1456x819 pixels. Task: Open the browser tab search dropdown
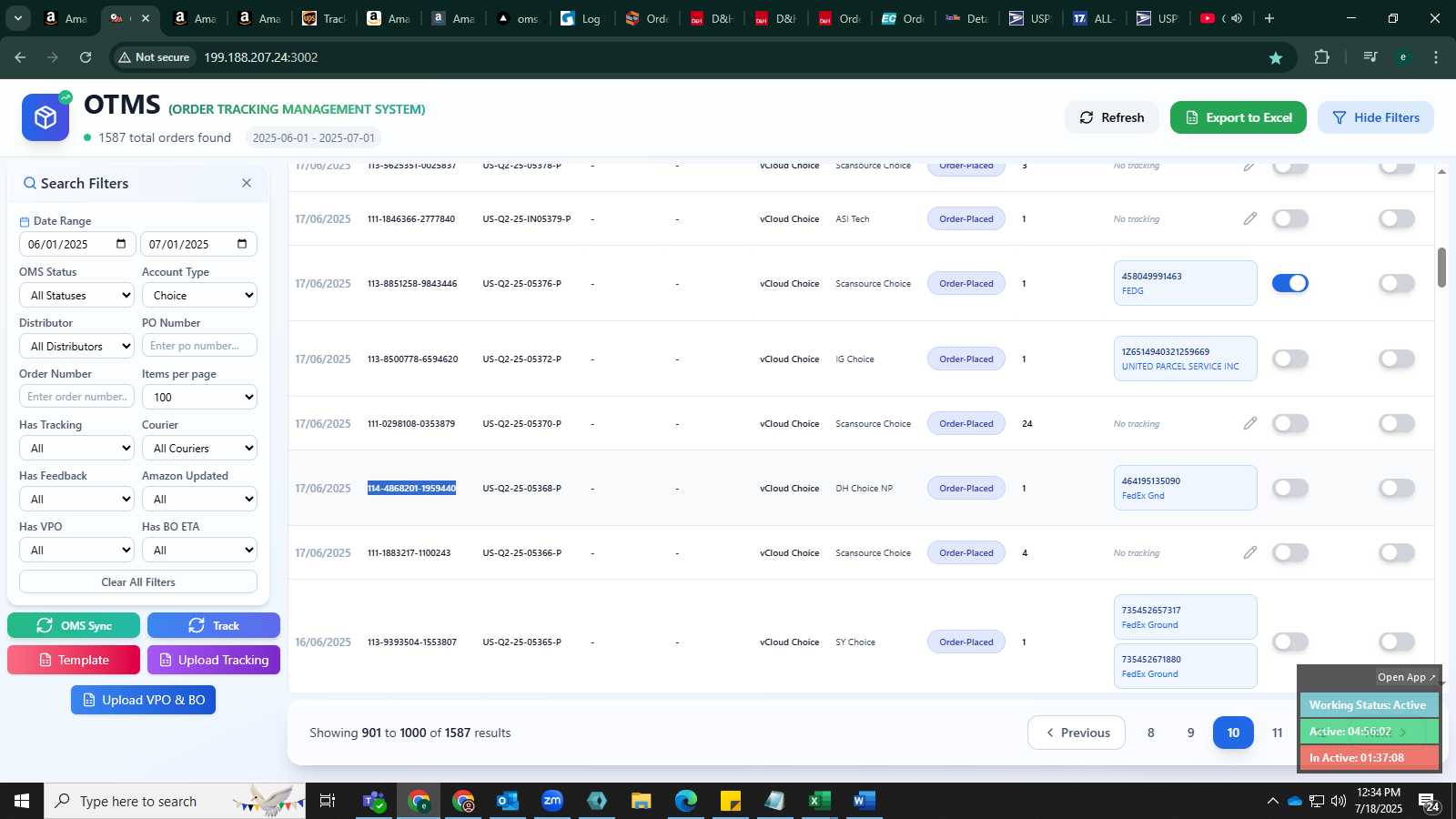(17, 18)
